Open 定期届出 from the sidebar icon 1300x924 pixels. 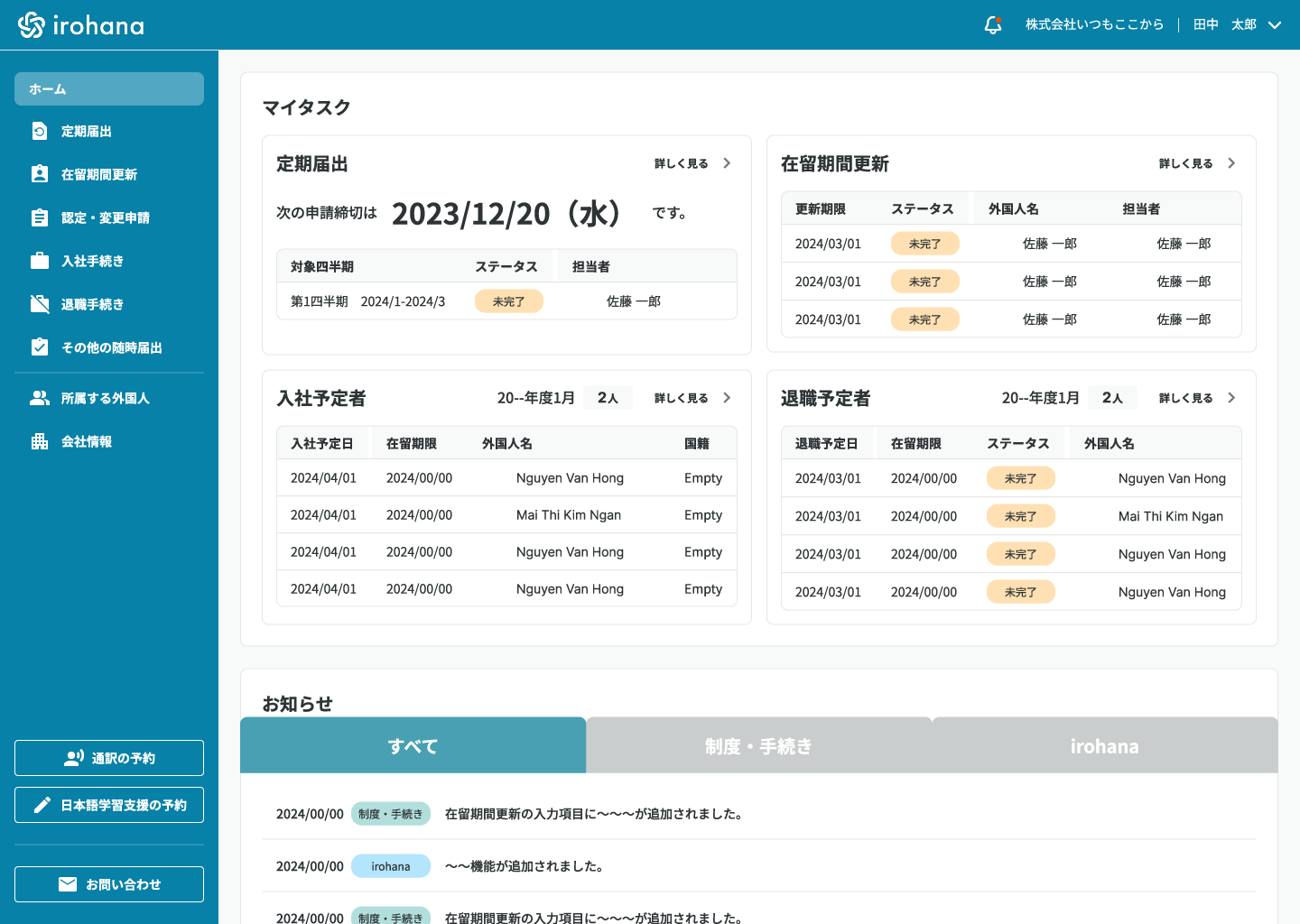pyautogui.click(x=40, y=132)
